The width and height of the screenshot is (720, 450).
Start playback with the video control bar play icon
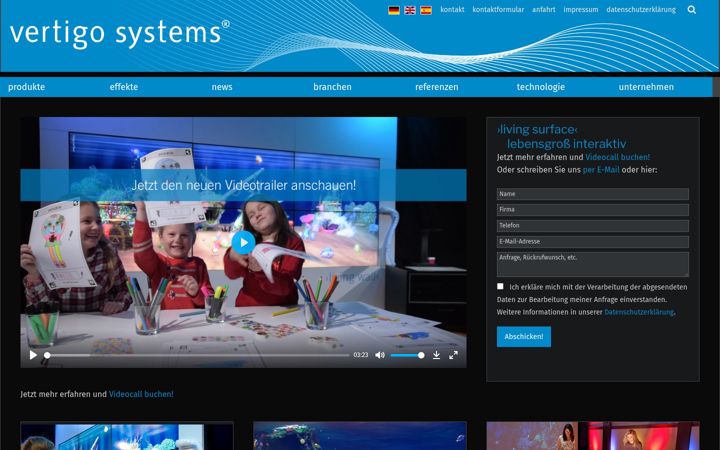tap(33, 355)
